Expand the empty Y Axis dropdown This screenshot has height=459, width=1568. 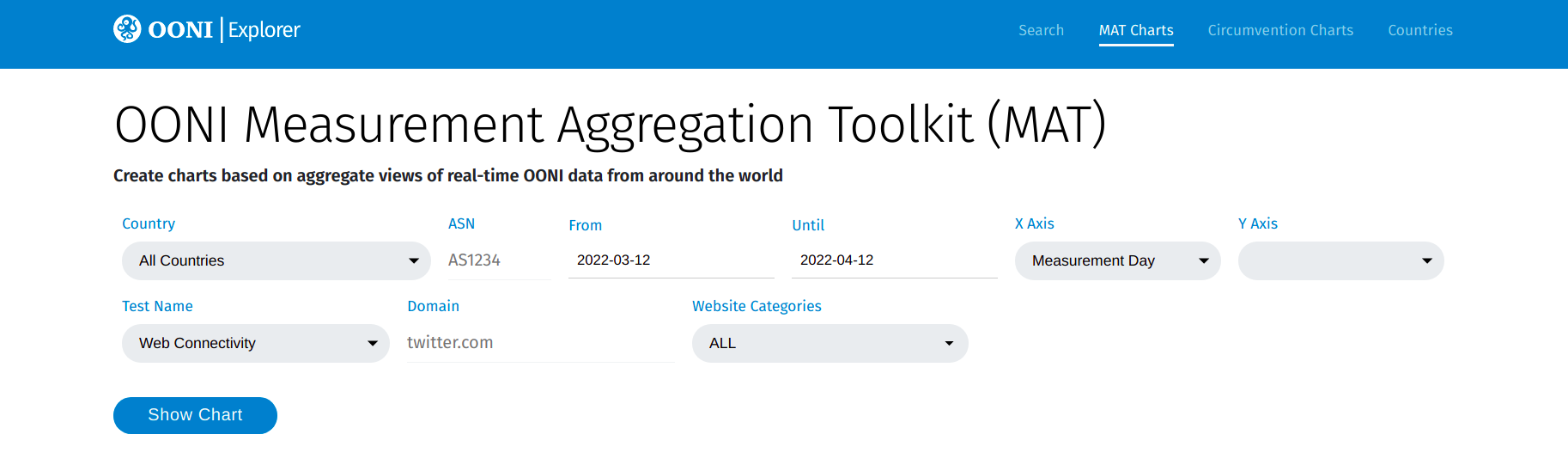click(x=1340, y=260)
